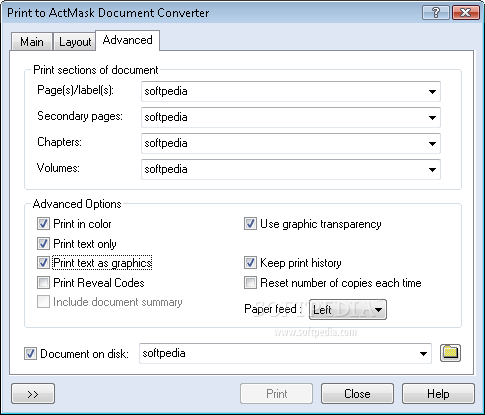Uncheck Print in color
Viewport: 485px width, 415px height.
(x=43, y=224)
